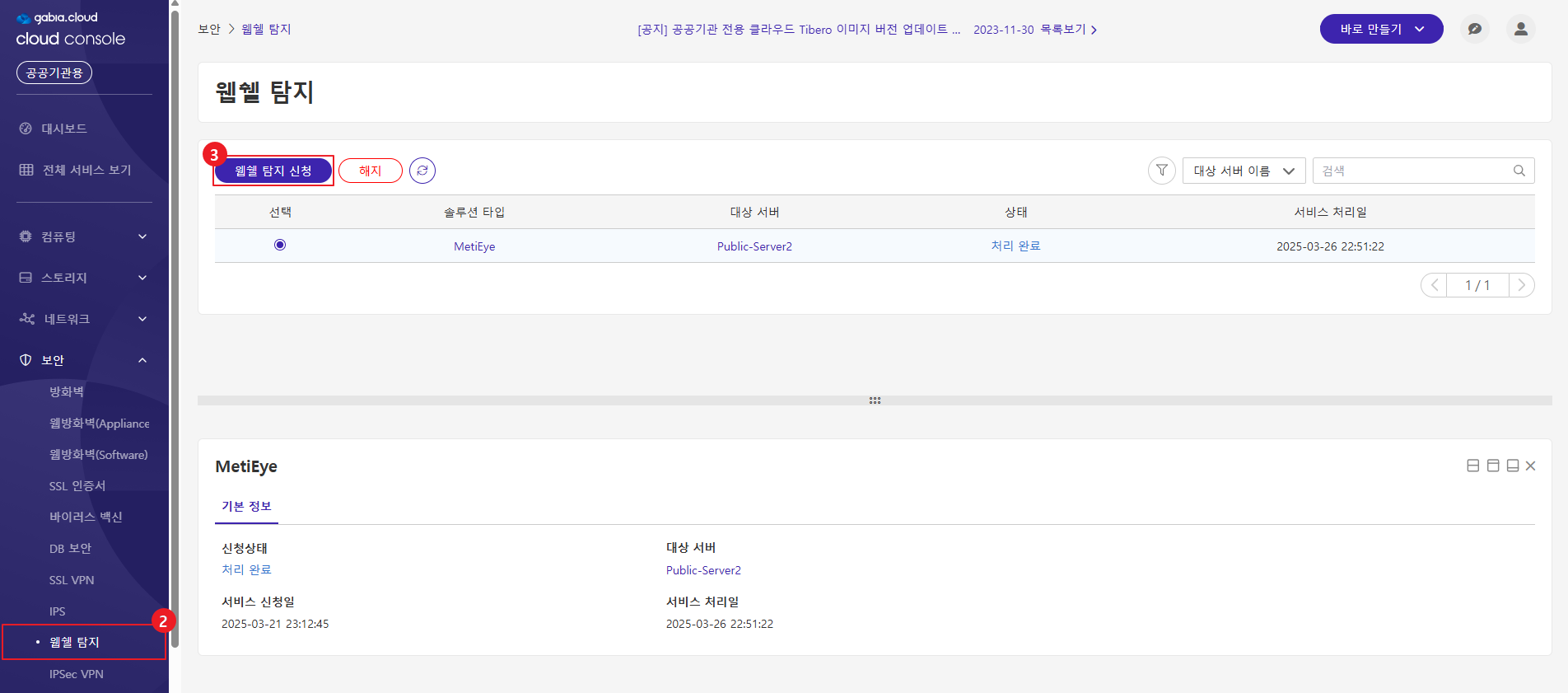This screenshot has height=693, width=1568.
Task: Open the 대상 서버 이름 dropdown
Action: pos(1244,171)
